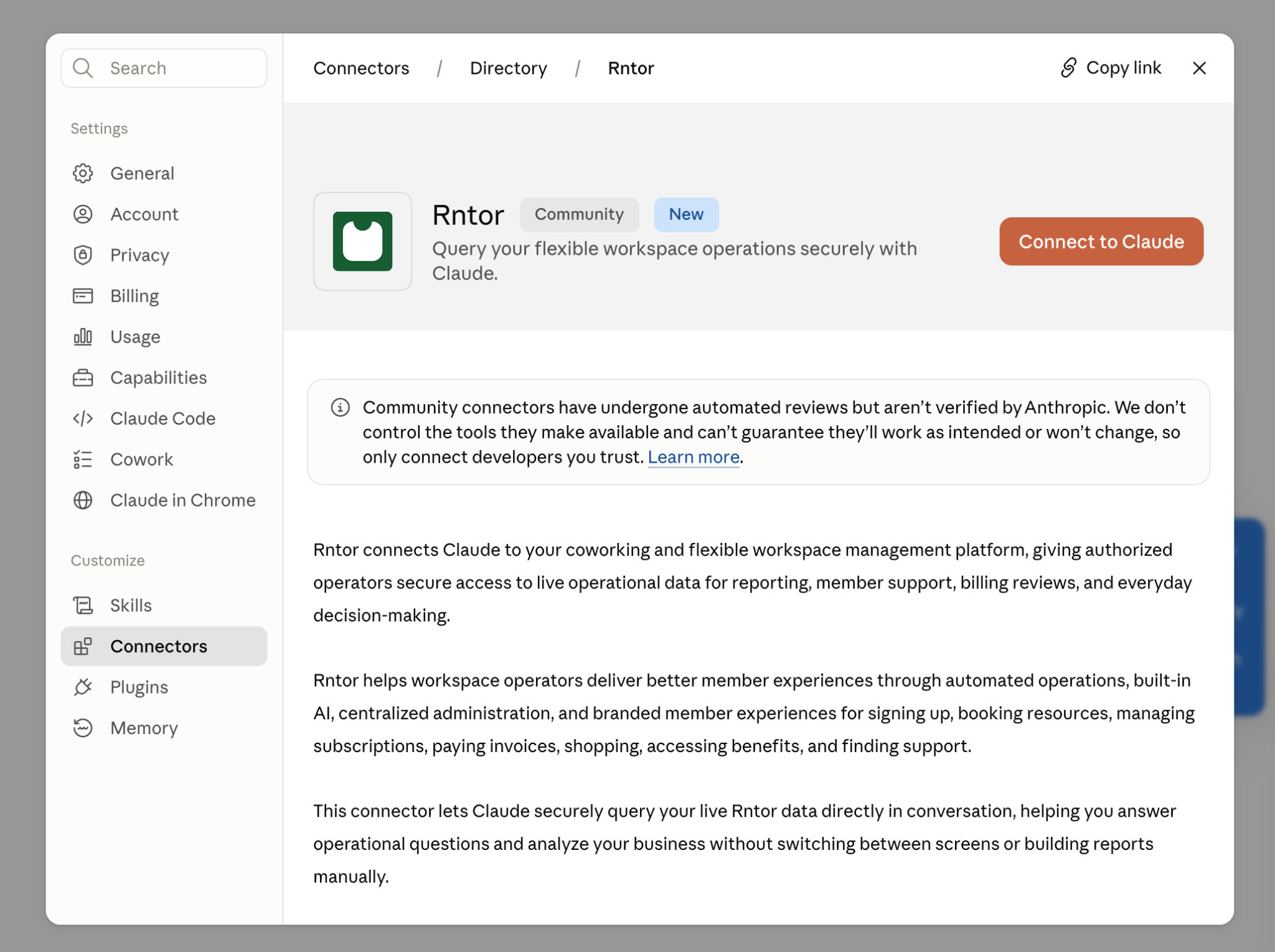Screen dimensions: 1275x952
Task: Click the 'This connector lets Claude securely query' paragraph
Action: point(744,844)
